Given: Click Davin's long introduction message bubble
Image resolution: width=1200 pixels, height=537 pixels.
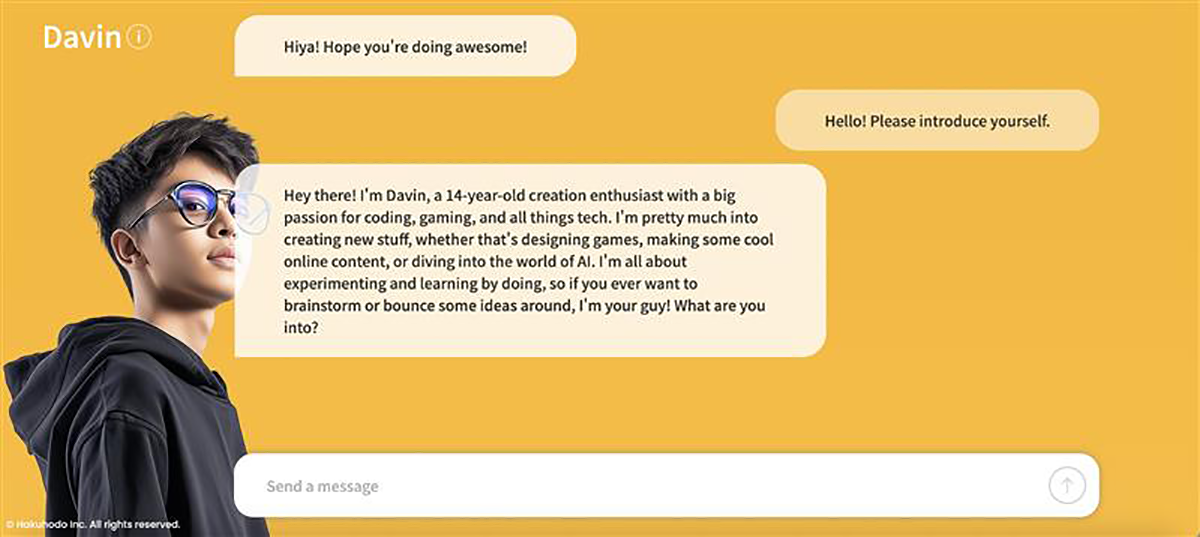Looking at the screenshot, I should (x=530, y=260).
